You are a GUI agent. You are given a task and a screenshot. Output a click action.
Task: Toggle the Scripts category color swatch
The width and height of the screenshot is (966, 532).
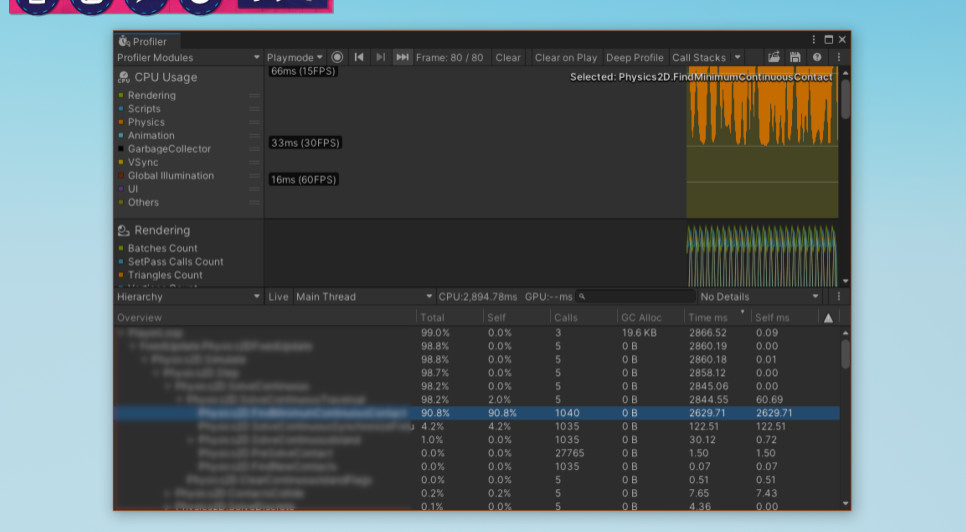coord(121,108)
